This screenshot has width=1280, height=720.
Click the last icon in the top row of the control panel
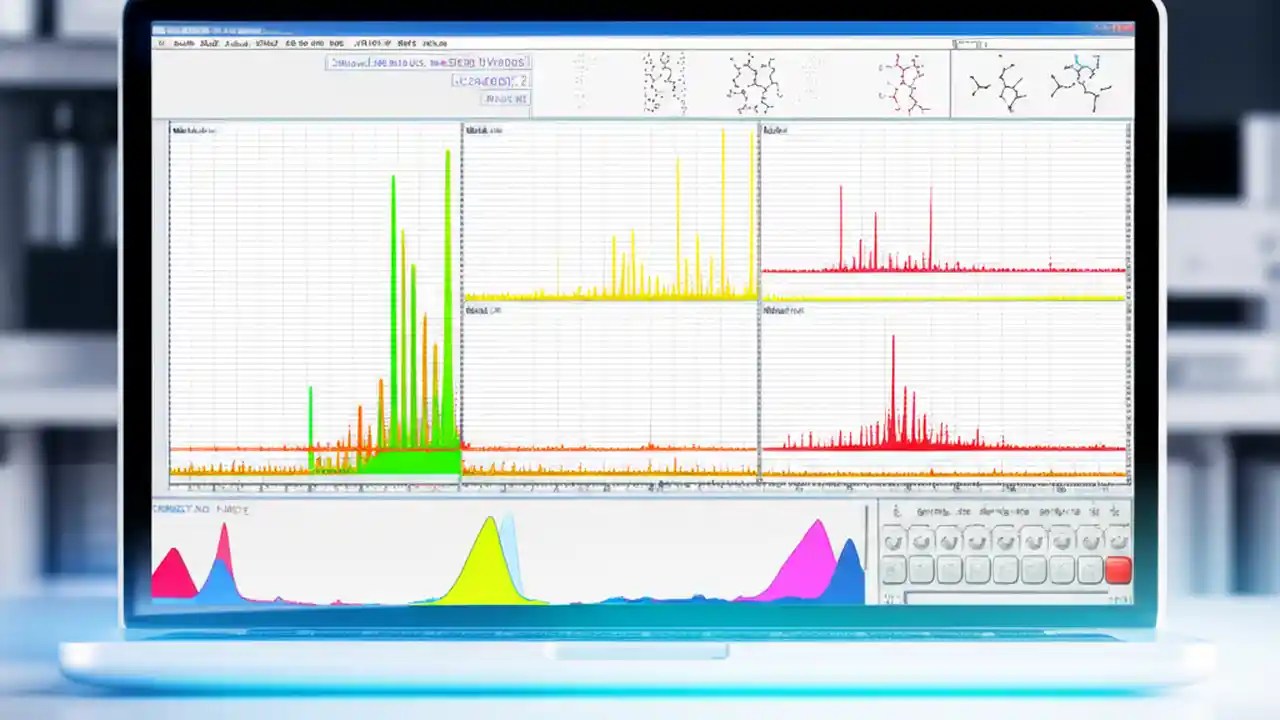1115,512
